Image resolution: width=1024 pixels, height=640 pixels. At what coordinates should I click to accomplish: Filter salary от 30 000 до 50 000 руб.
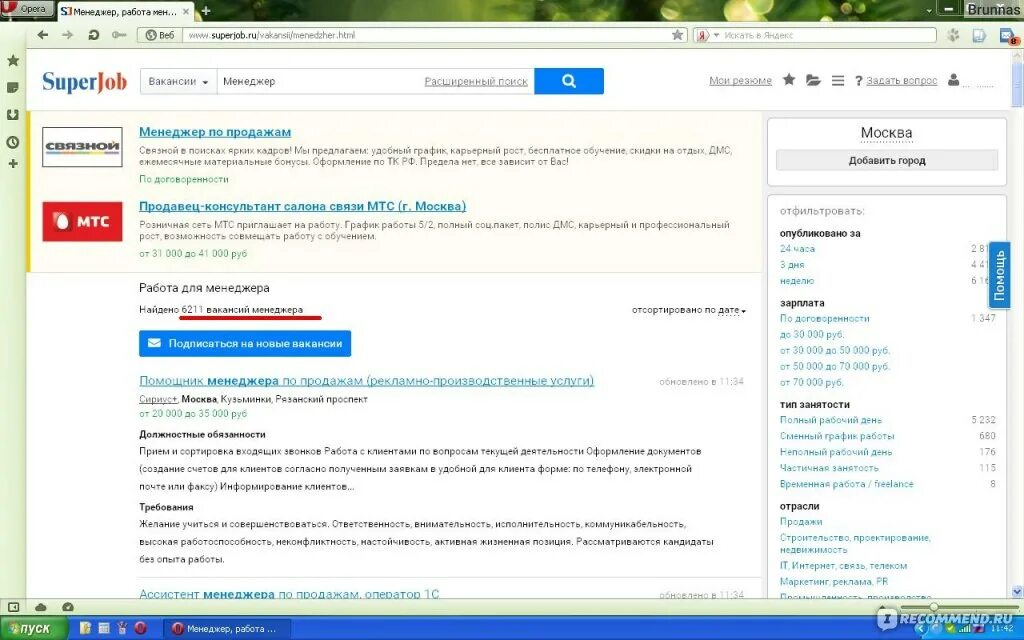tap(835, 351)
